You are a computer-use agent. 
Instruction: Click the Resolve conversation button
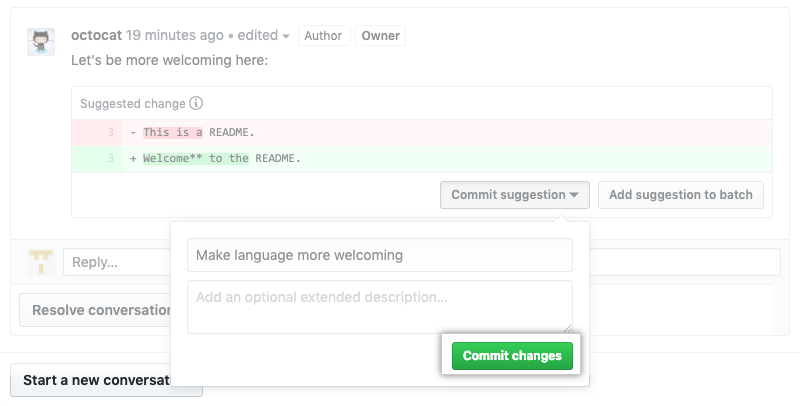tap(95, 310)
